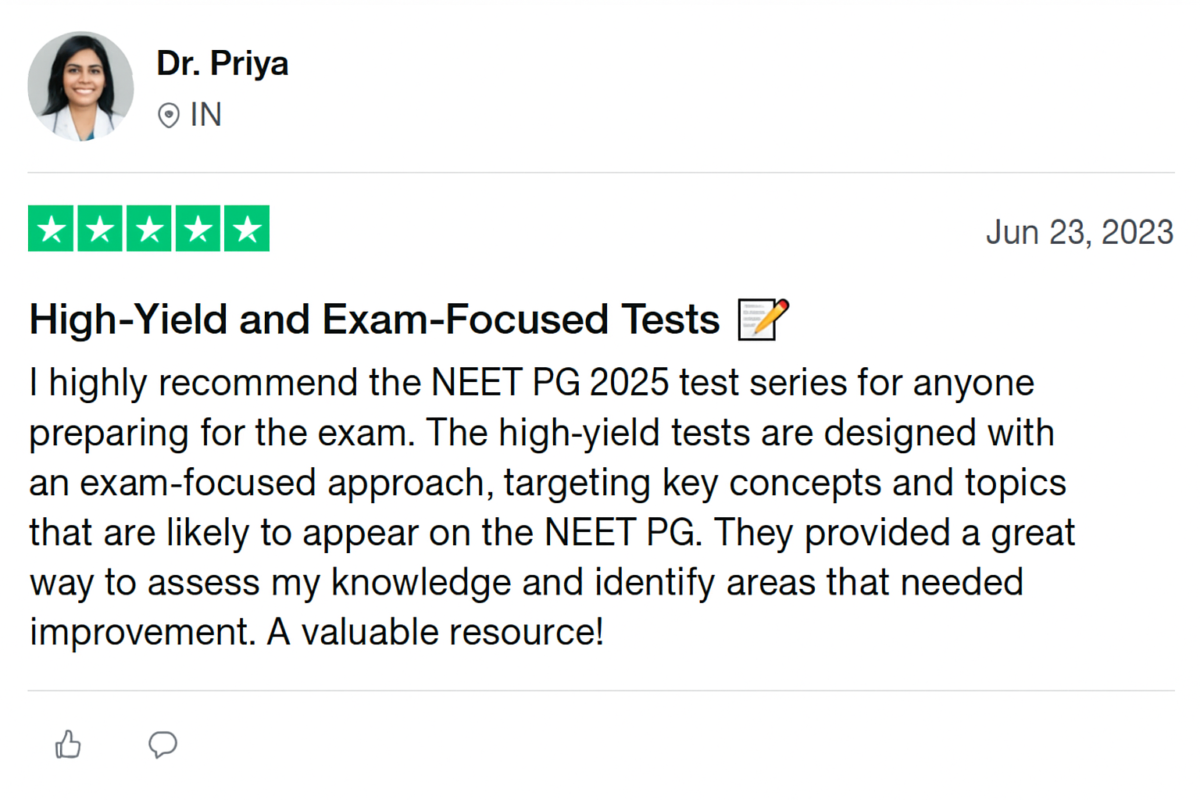This screenshot has width=1200, height=800.
Task: Click the review body paragraph text
Action: point(552,507)
